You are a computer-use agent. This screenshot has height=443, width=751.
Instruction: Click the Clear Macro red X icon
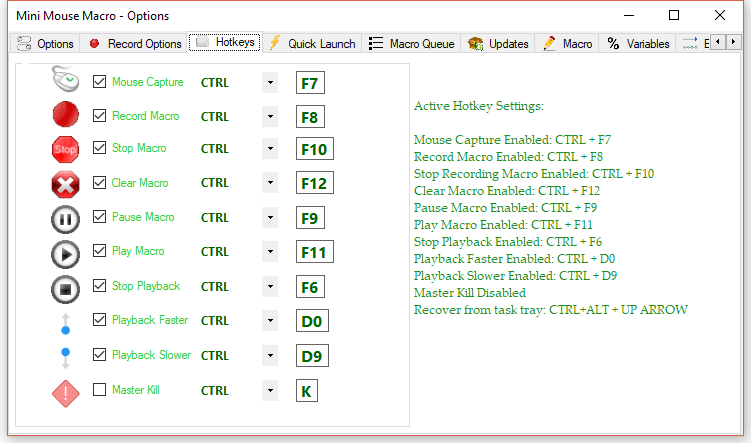point(66,184)
